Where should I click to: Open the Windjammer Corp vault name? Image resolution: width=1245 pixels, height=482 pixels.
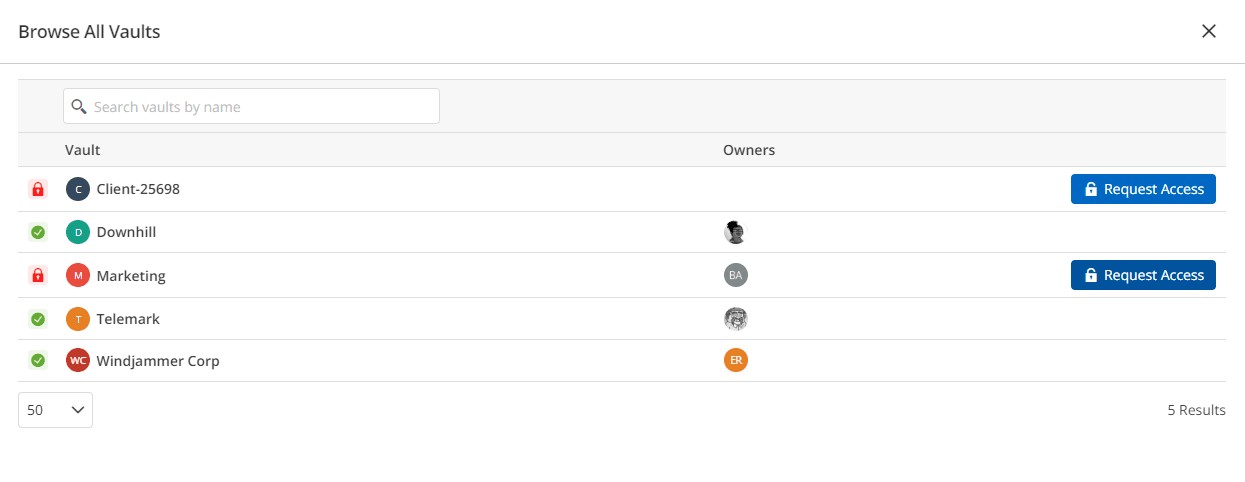coord(158,361)
